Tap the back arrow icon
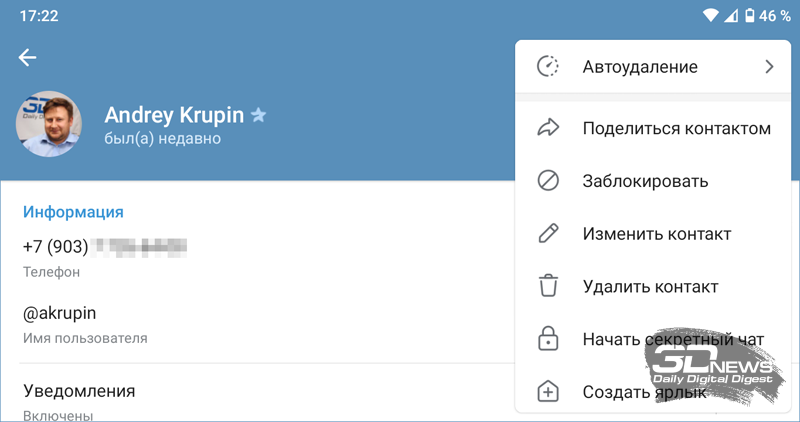This screenshot has width=800, height=422. pos(28,58)
